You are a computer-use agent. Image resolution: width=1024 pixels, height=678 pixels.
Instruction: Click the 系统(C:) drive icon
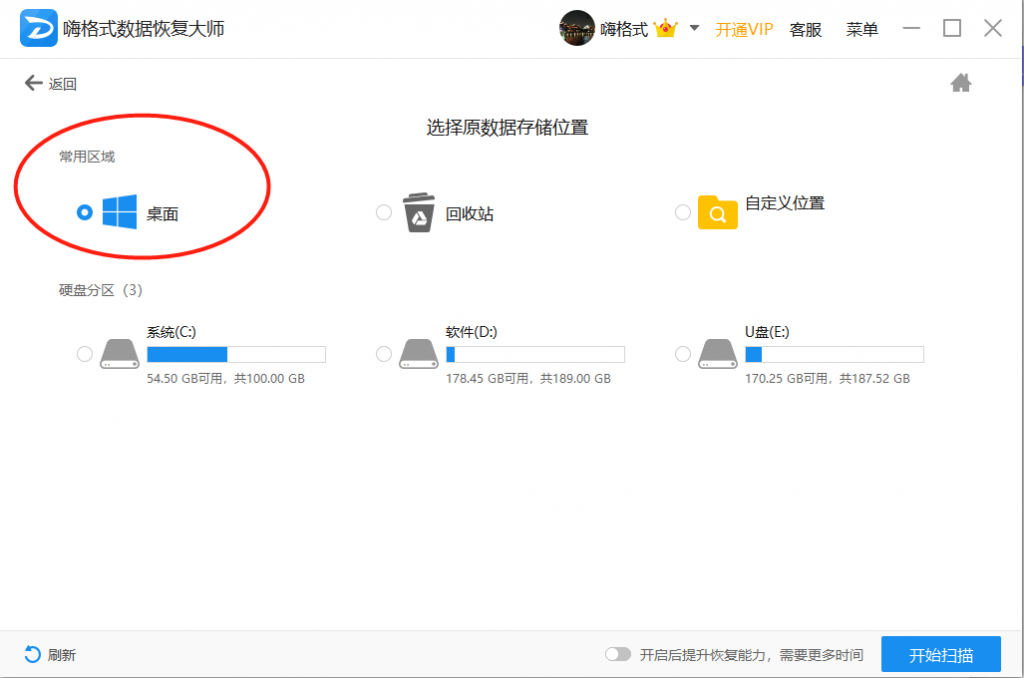tap(120, 353)
